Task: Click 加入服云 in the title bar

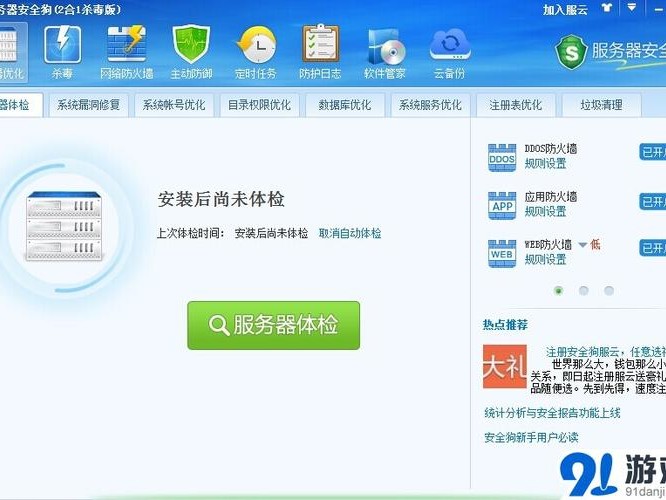Action: (565, 10)
